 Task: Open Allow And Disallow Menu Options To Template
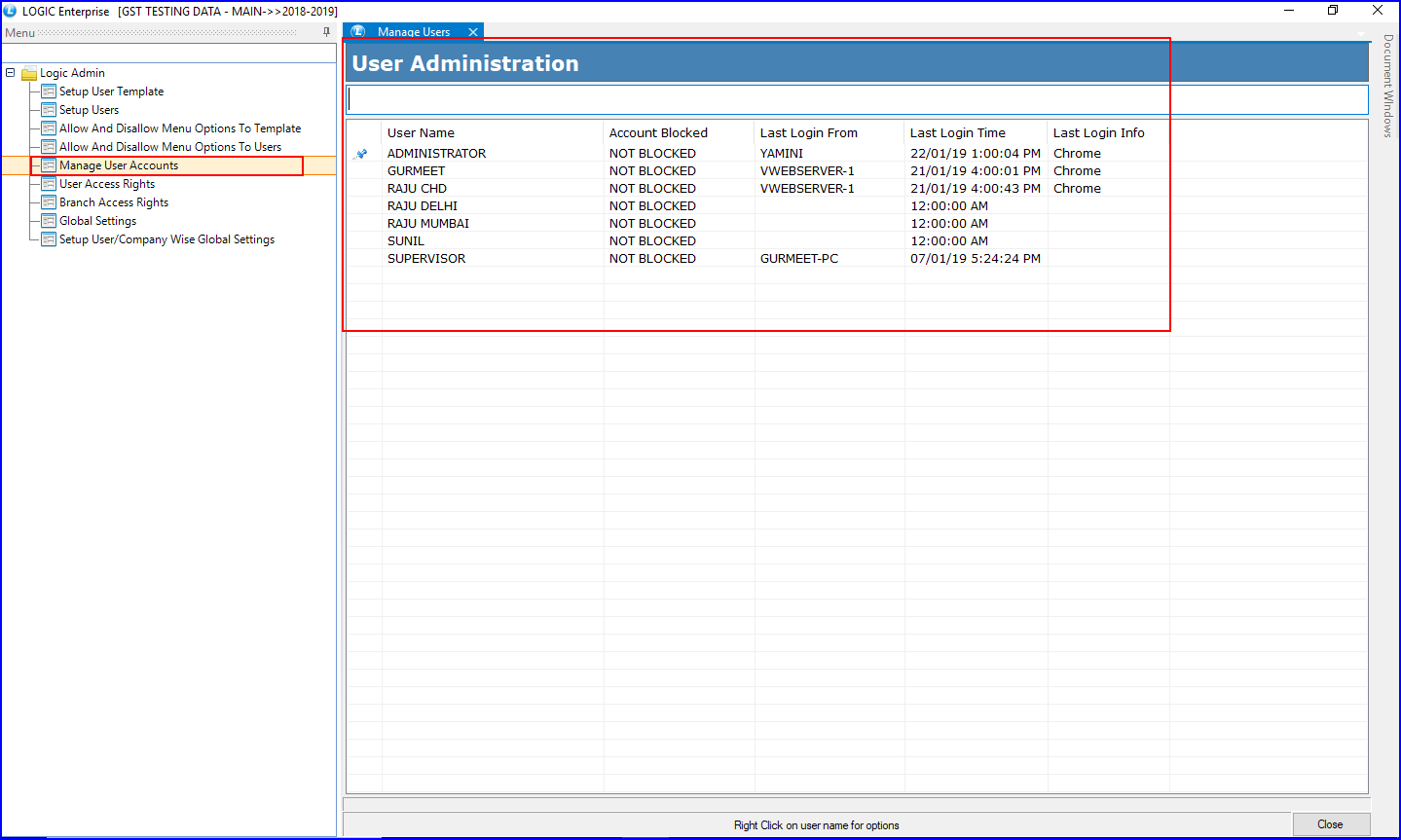[179, 128]
